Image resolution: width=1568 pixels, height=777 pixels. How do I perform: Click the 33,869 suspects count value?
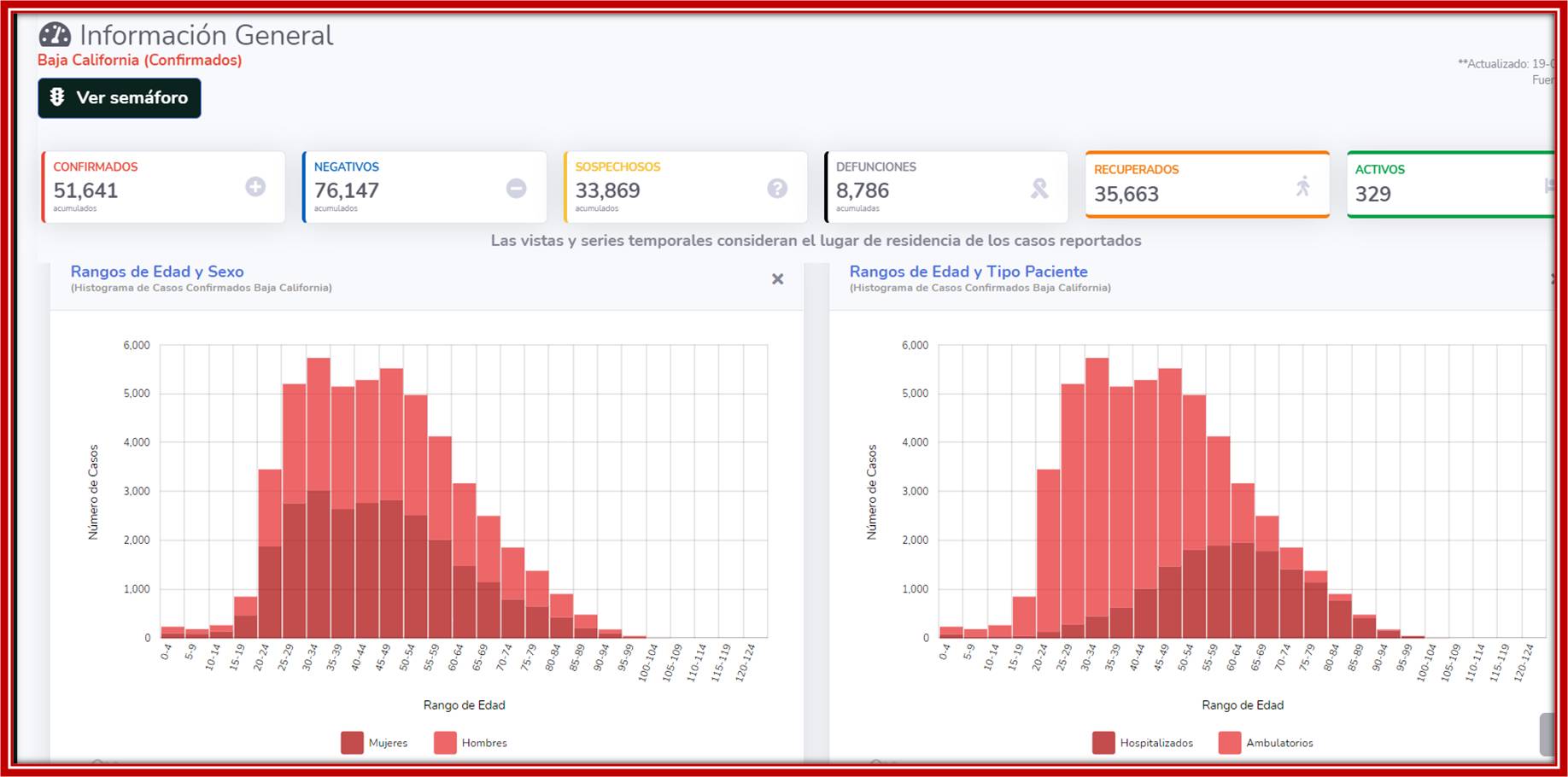click(607, 190)
